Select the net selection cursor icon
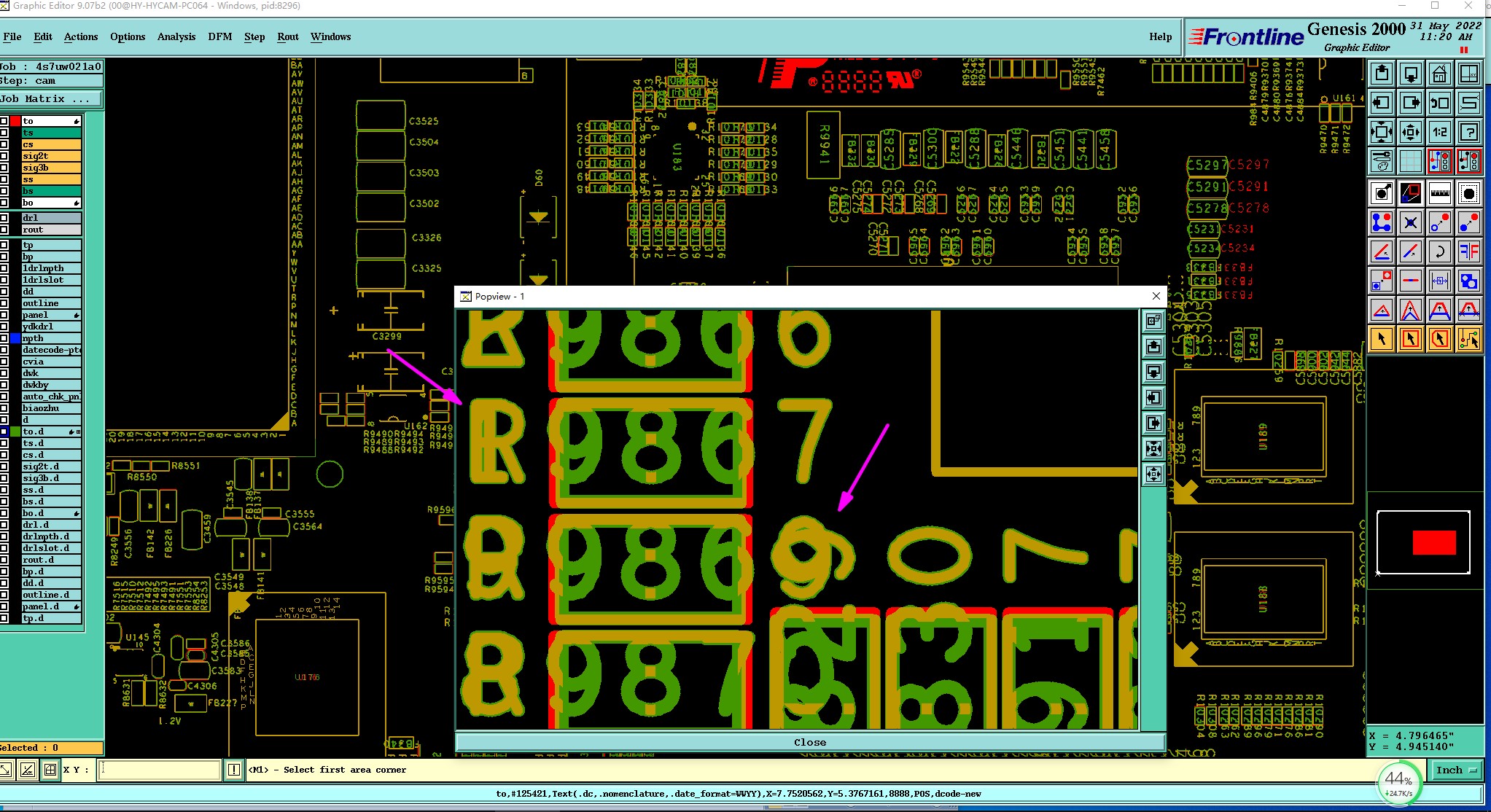Image resolution: width=1491 pixels, height=812 pixels. pyautogui.click(x=1468, y=339)
